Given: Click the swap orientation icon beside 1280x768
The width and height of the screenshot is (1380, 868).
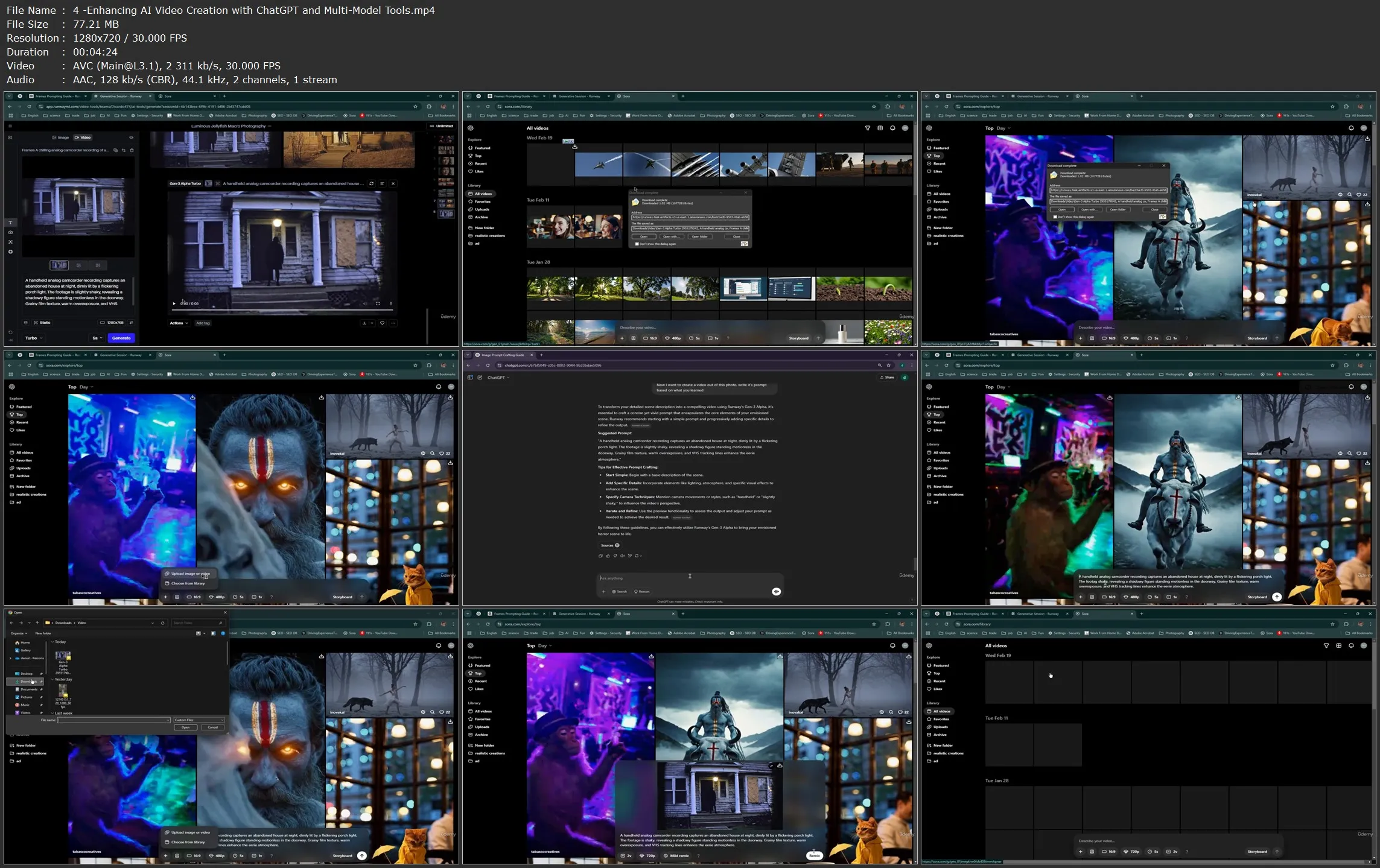Looking at the screenshot, I should 132,323.
